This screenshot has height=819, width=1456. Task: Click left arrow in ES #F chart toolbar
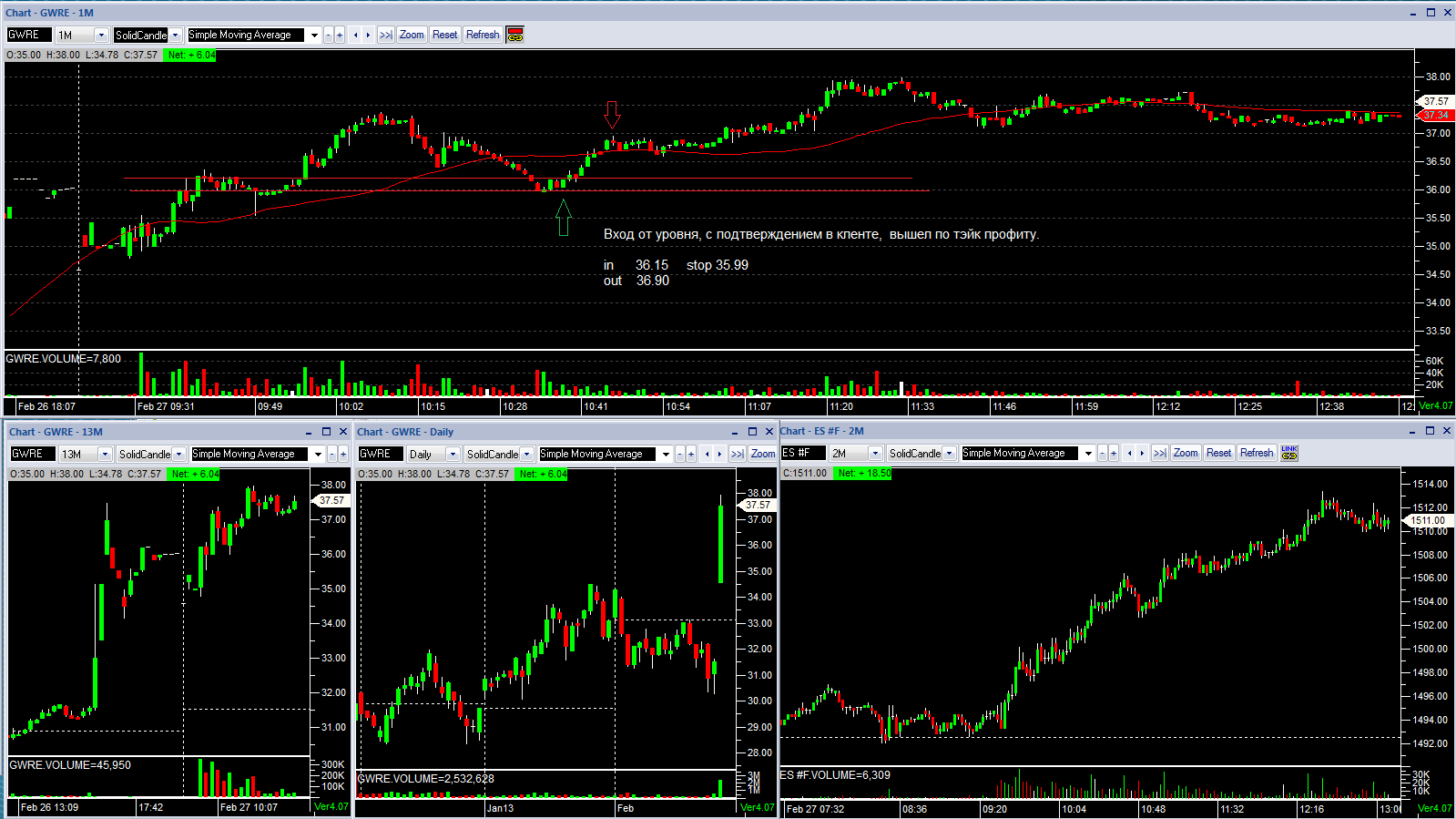coord(1130,453)
